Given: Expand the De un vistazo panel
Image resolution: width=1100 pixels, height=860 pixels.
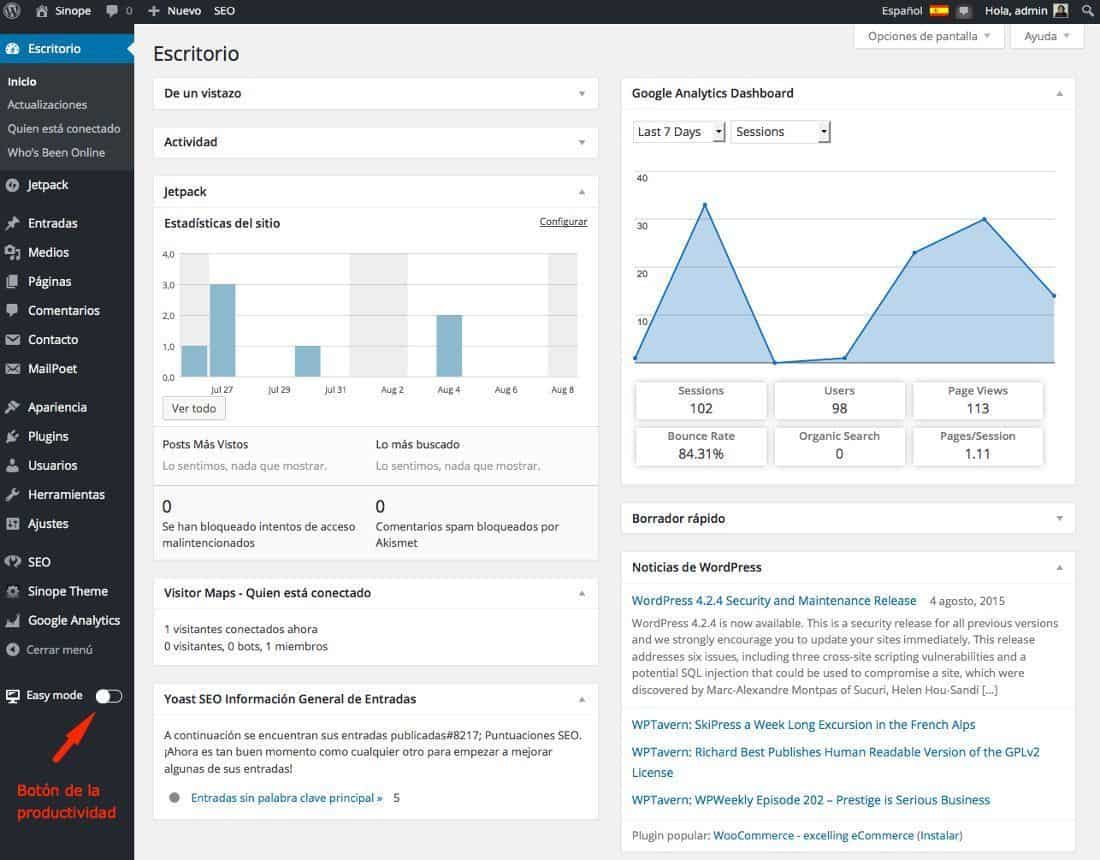Looking at the screenshot, I should (x=582, y=94).
